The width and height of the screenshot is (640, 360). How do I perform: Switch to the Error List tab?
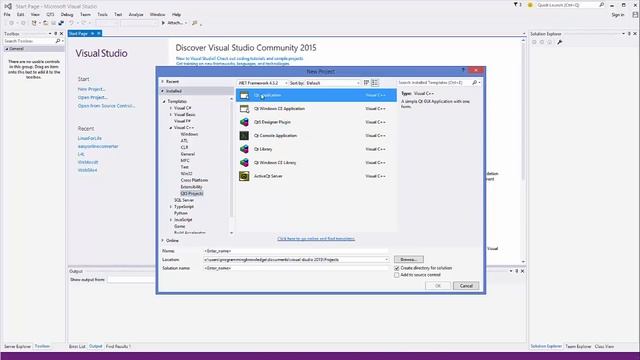pos(77,347)
